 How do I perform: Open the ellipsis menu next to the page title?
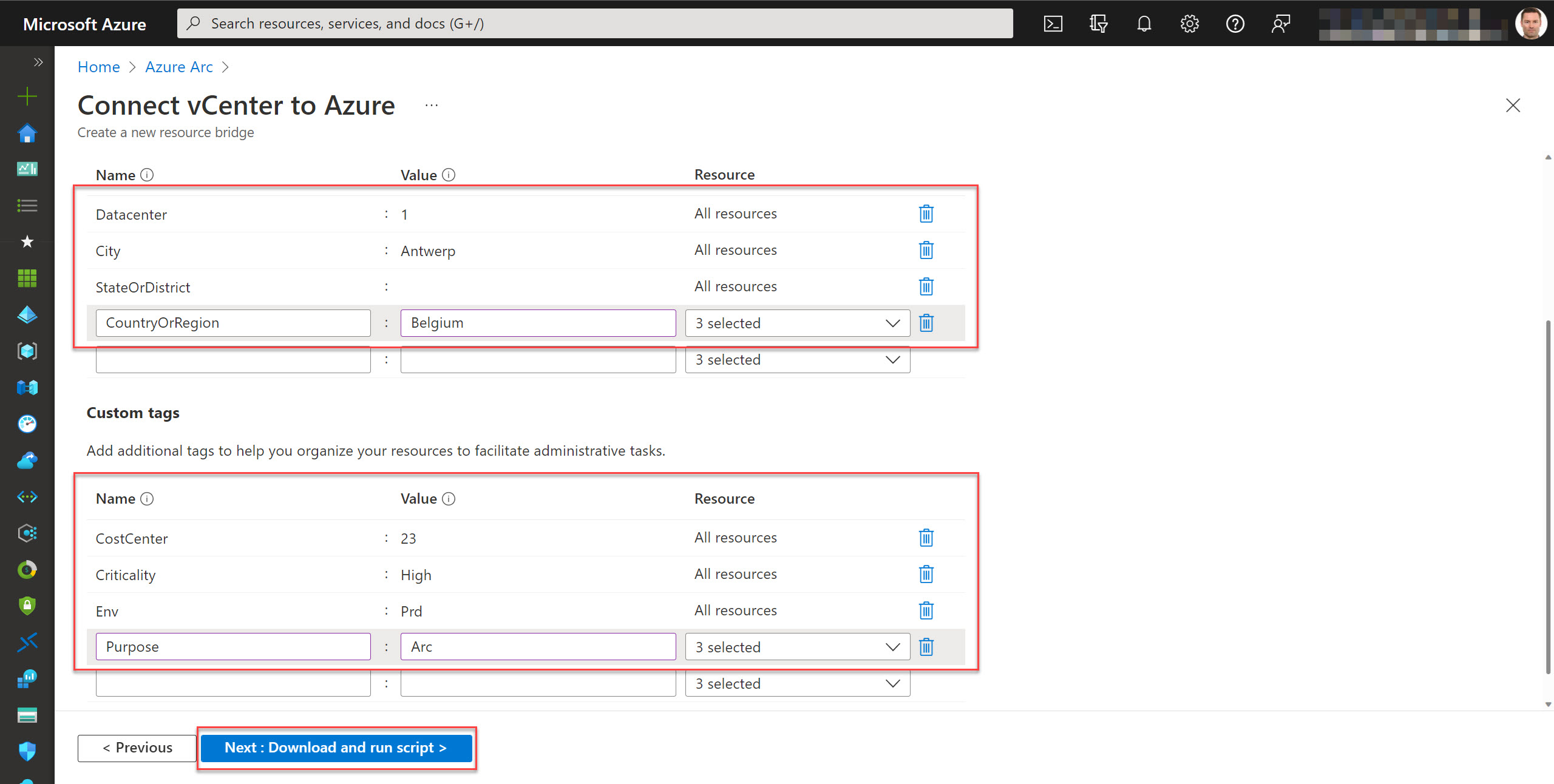coord(432,104)
